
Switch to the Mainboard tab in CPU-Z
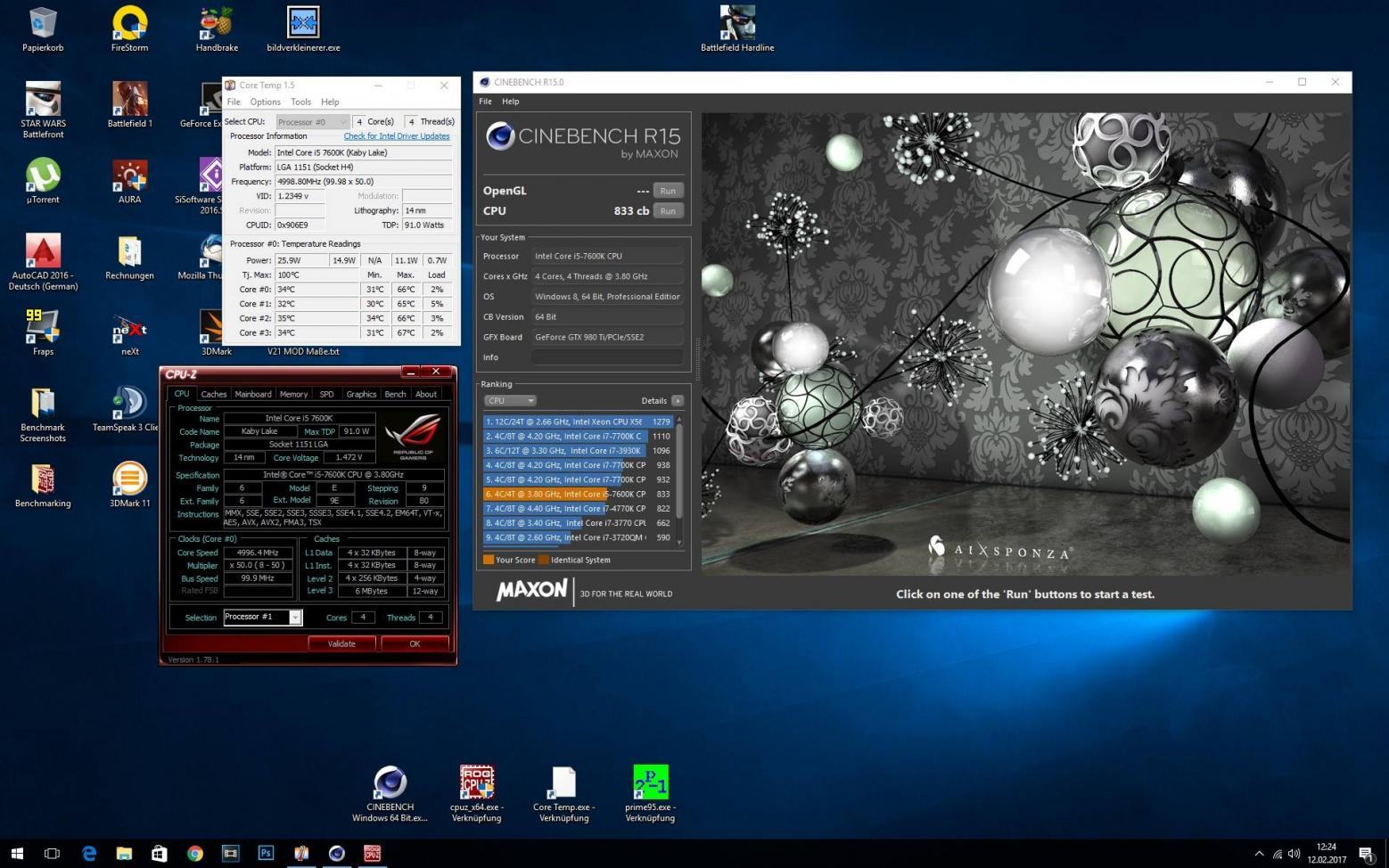253,394
